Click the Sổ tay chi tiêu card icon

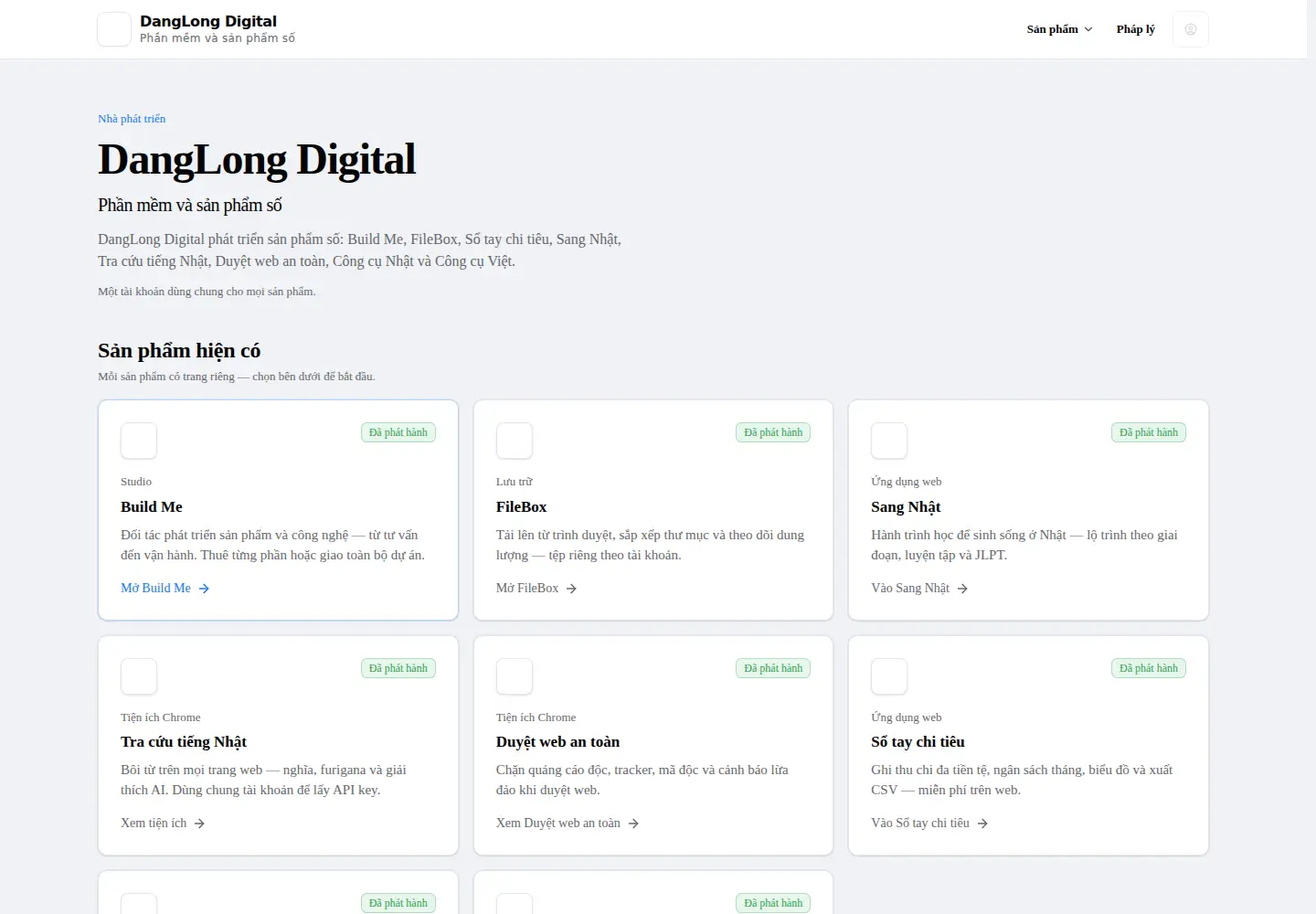889,676
